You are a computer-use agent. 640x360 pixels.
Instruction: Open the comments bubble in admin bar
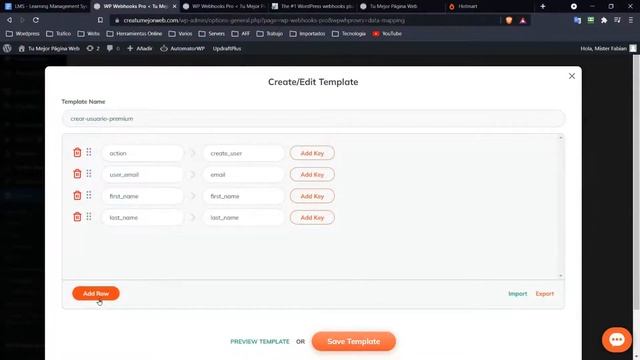click(x=113, y=48)
